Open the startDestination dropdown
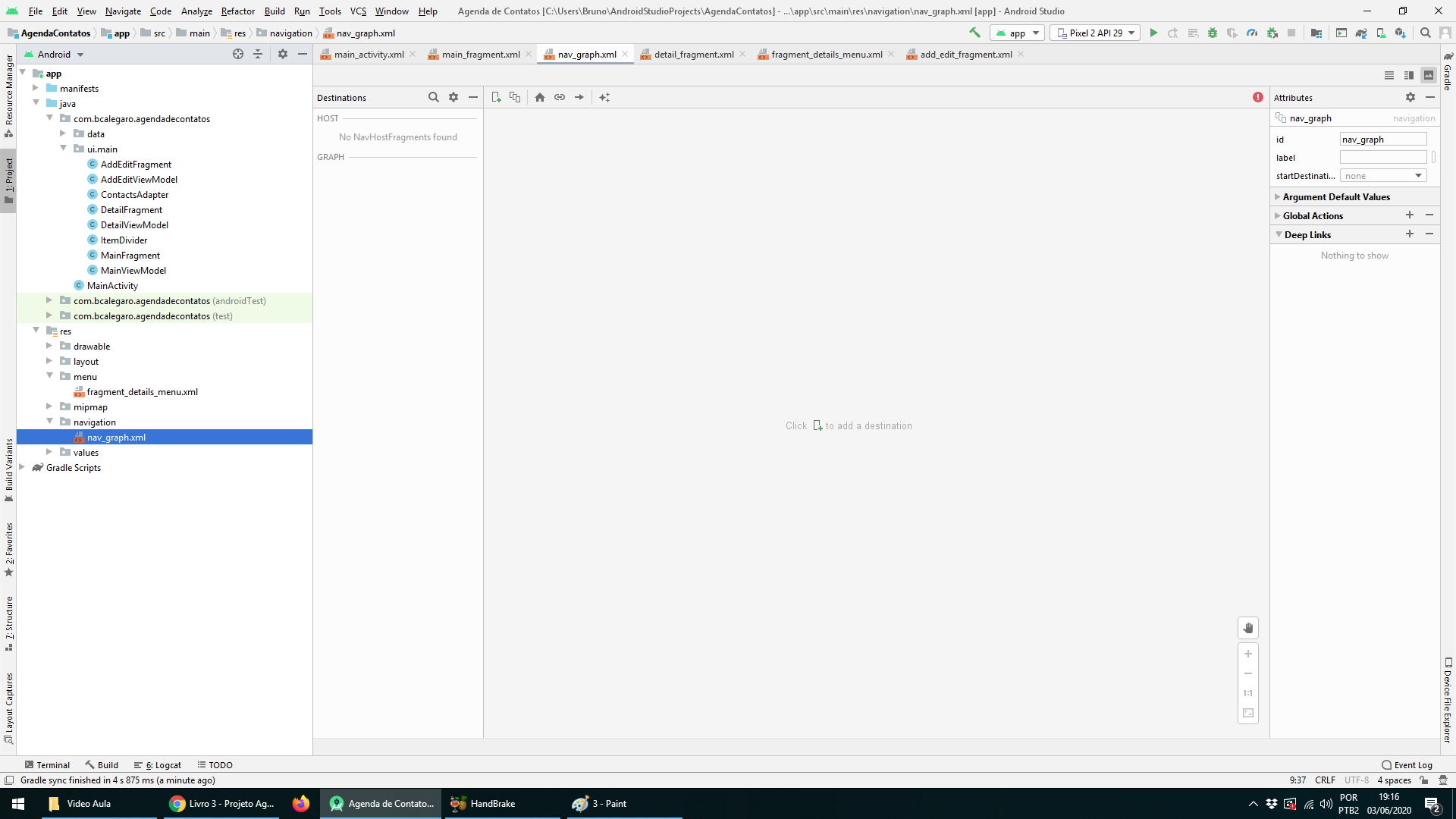This screenshot has height=819, width=1456. point(1383,176)
